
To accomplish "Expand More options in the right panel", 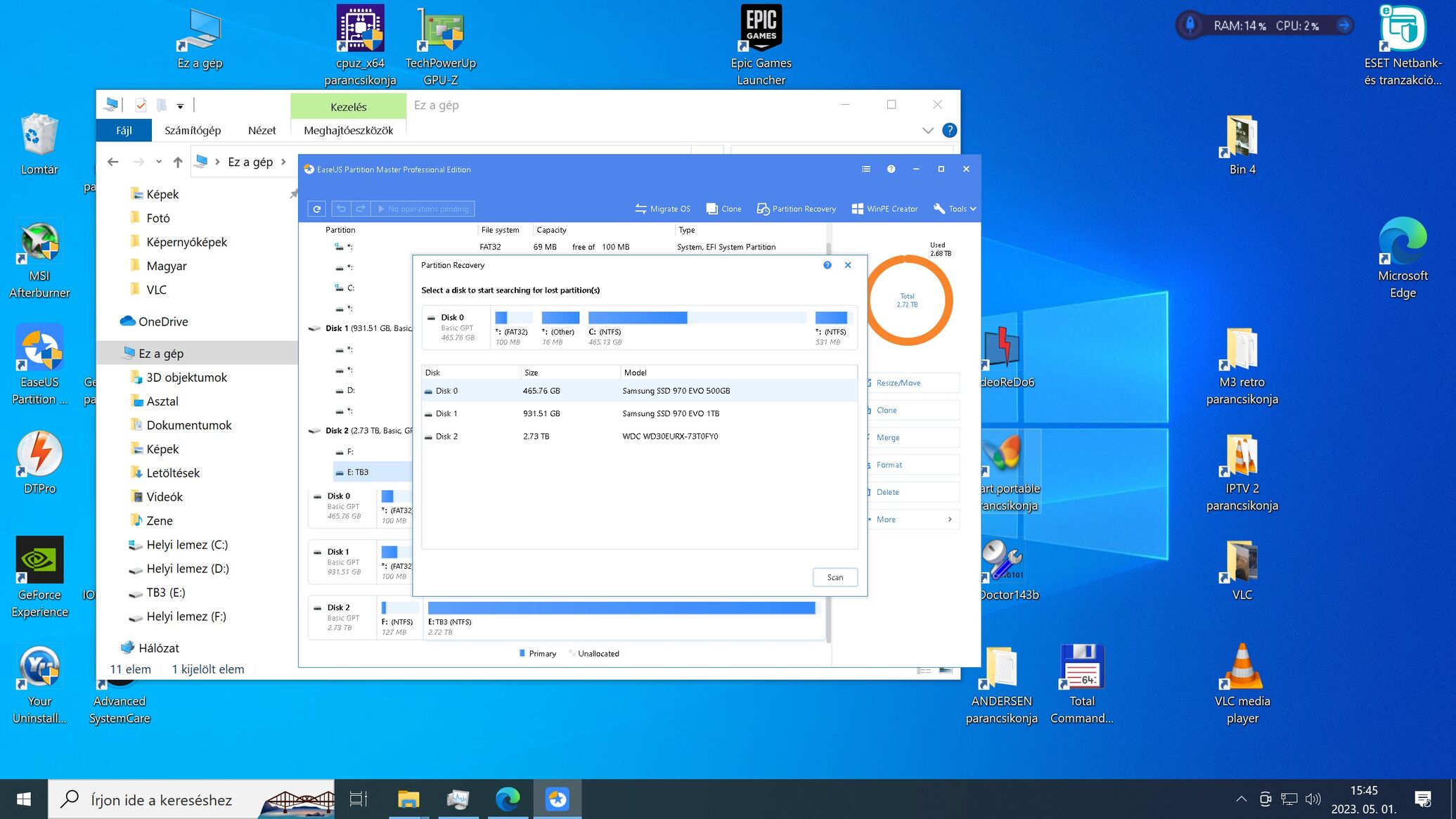I will coord(913,520).
